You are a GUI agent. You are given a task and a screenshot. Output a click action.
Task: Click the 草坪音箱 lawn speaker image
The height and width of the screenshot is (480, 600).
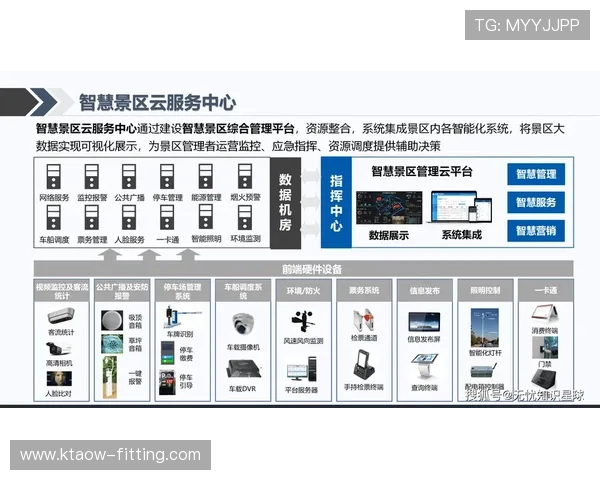112,344
